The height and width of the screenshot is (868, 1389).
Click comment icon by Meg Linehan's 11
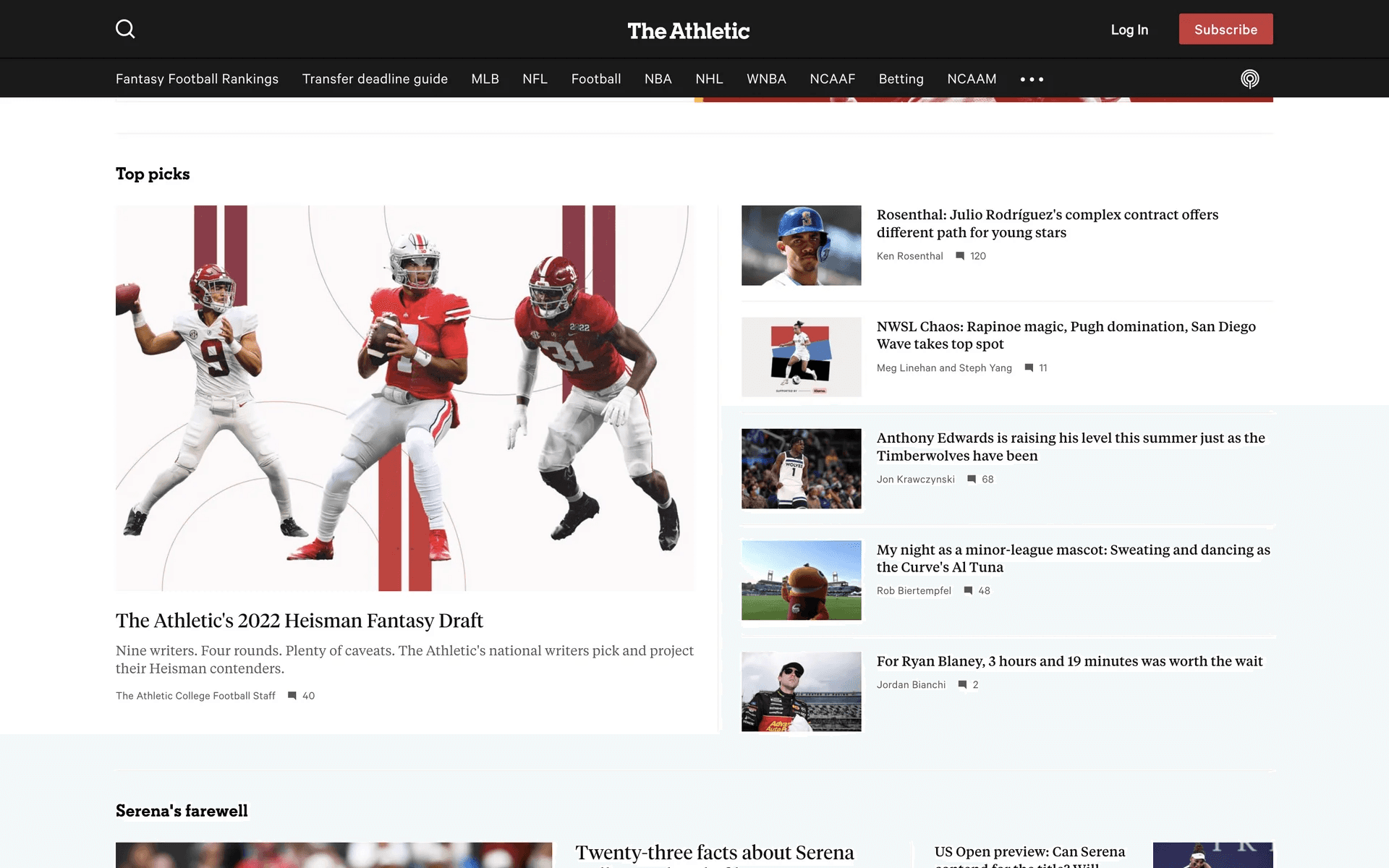(1029, 368)
